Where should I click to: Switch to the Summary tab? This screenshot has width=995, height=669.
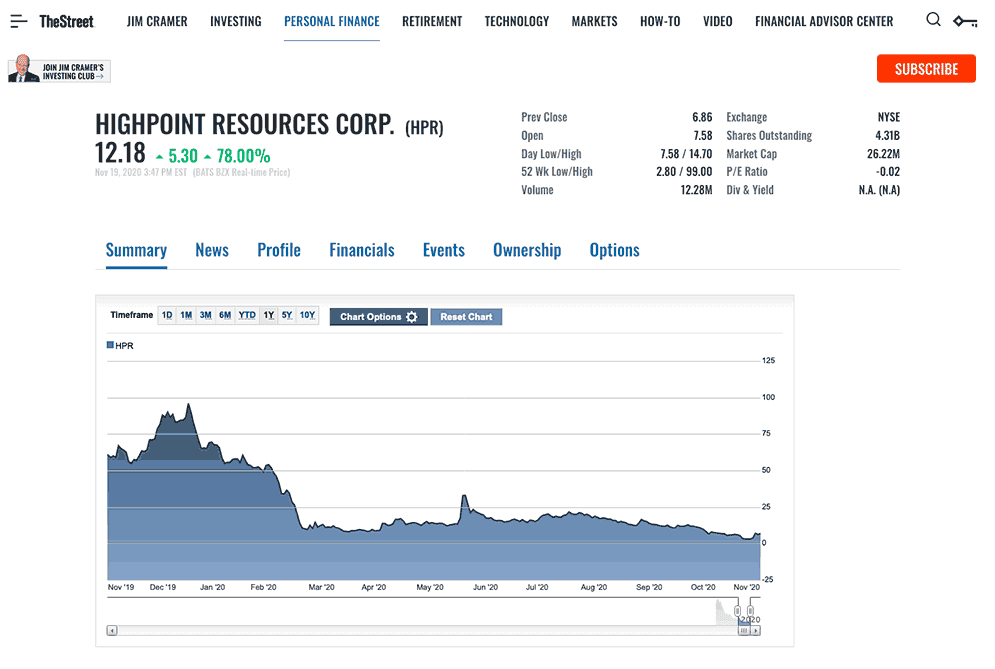136,250
